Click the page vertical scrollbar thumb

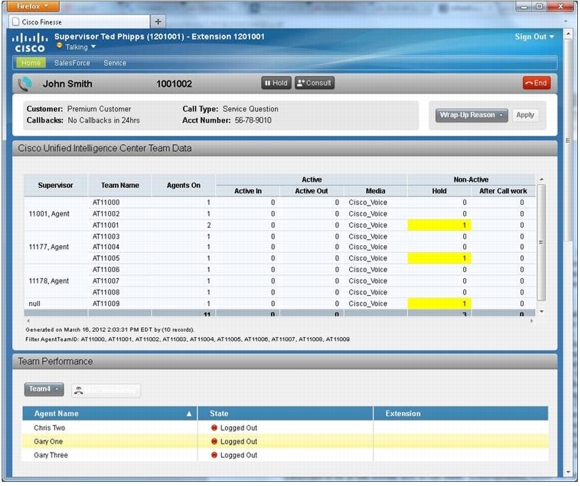pos(568,141)
